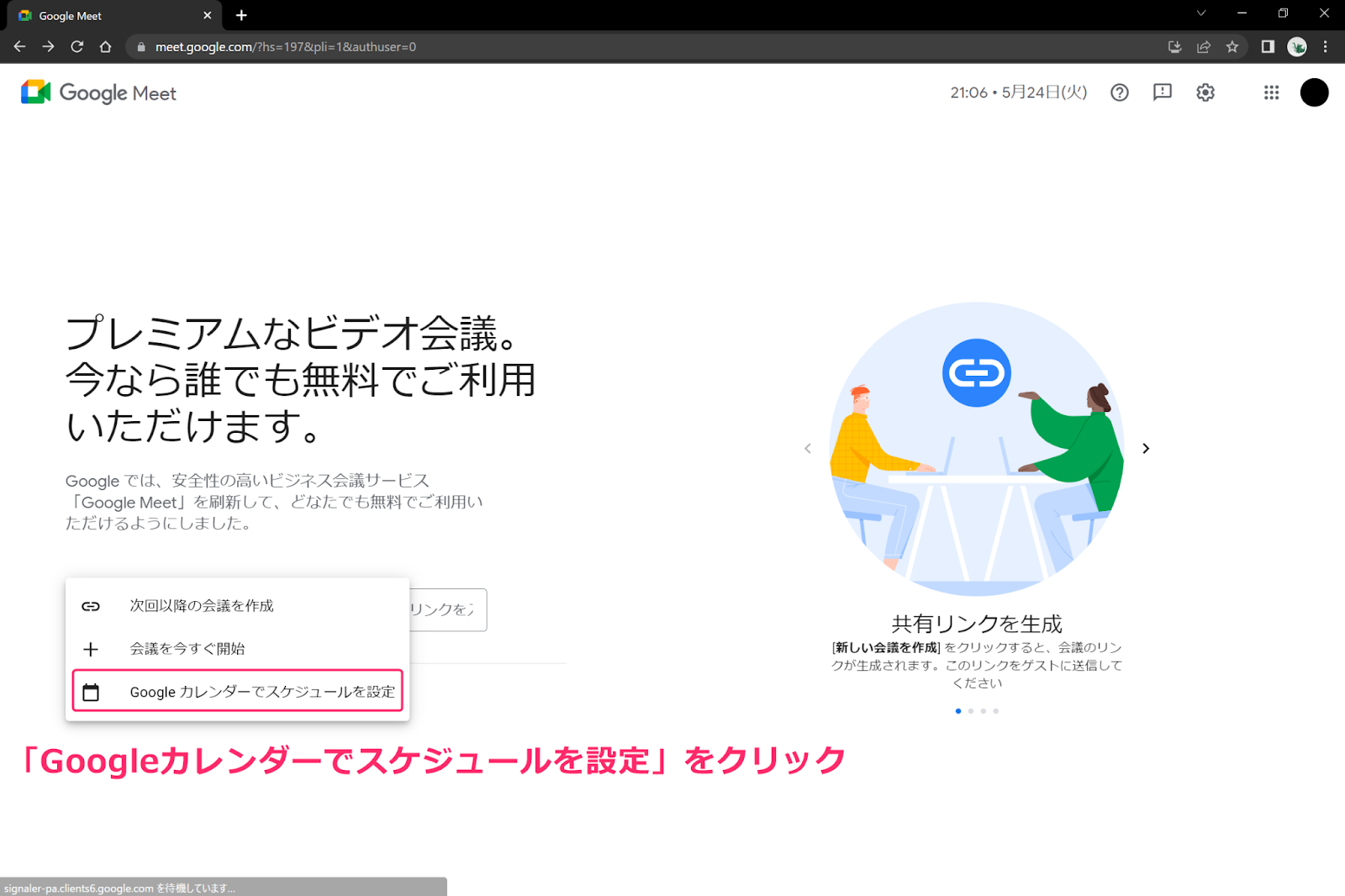Reload the Meet page
The width and height of the screenshot is (1345, 896).
coord(77,47)
